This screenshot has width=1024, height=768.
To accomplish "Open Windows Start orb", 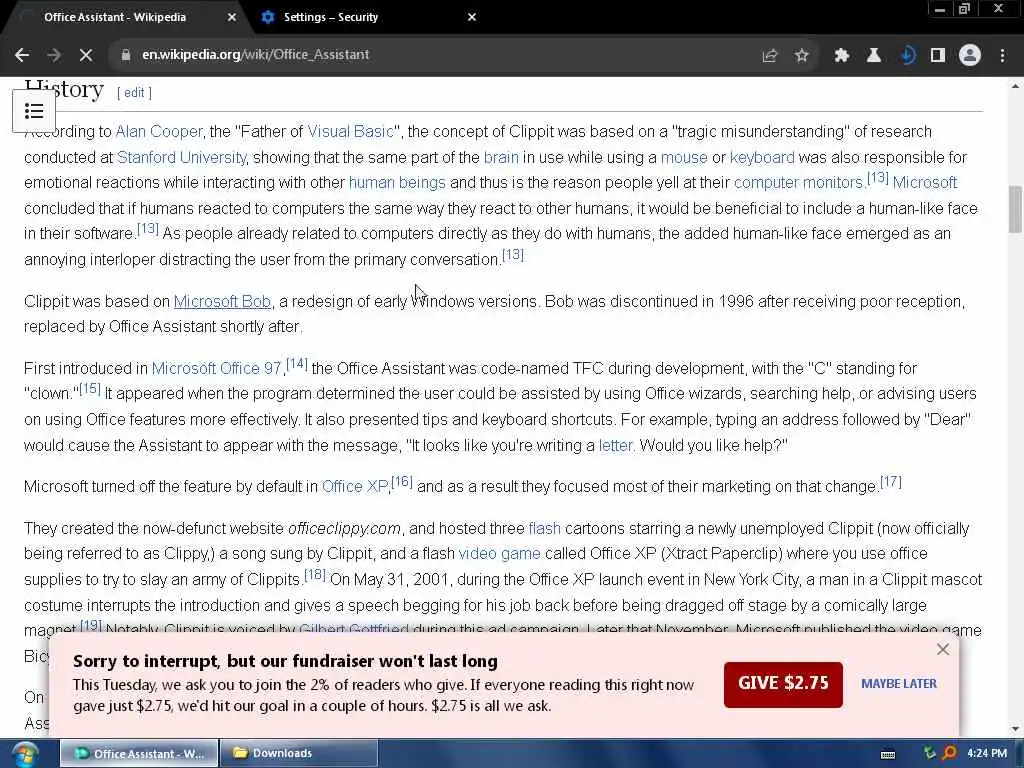I will [x=25, y=753].
